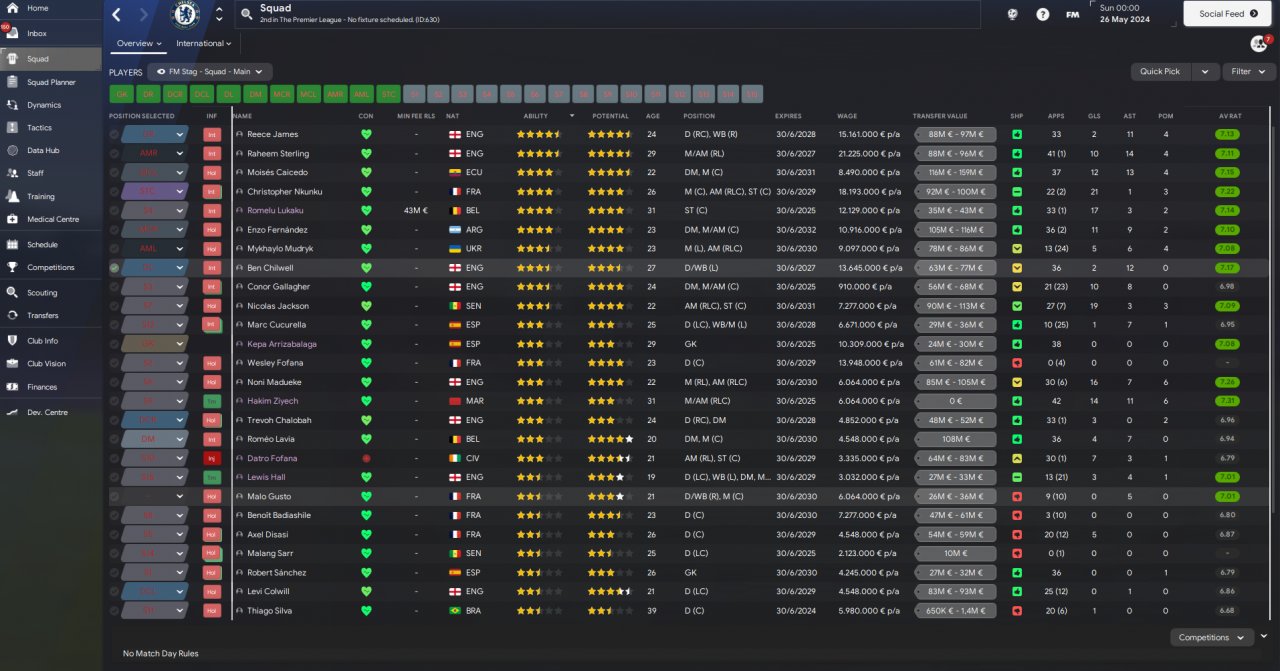
Task: Sort table by Transfer Value column header
Action: click(x=940, y=116)
